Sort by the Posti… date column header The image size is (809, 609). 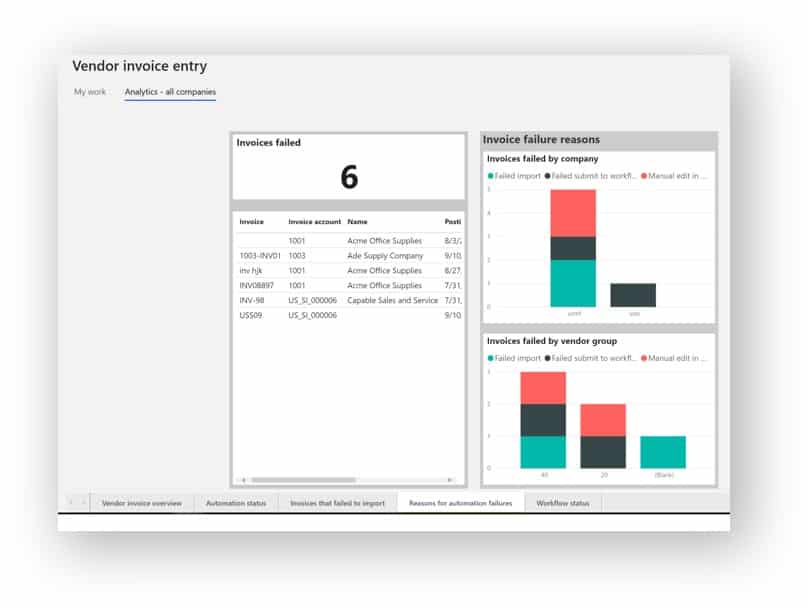pos(452,222)
